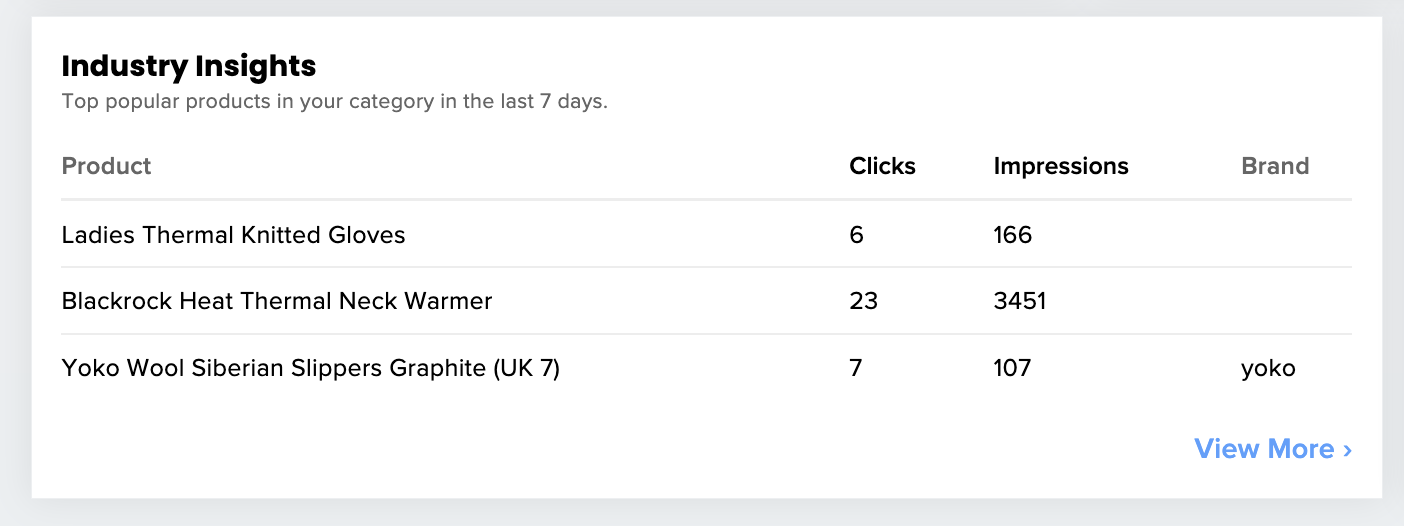Image resolution: width=1404 pixels, height=526 pixels.
Task: Click the yoko brand cell
Action: pyautogui.click(x=1267, y=368)
